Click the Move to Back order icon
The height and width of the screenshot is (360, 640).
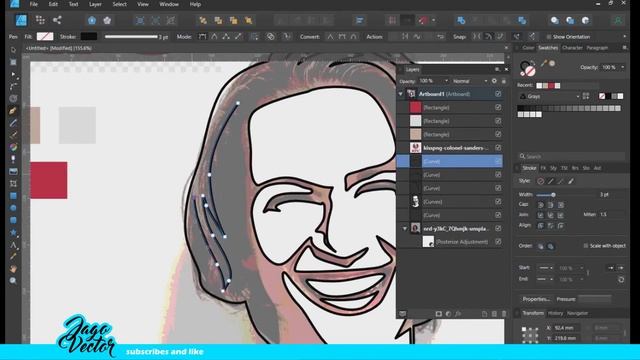tap(203, 20)
